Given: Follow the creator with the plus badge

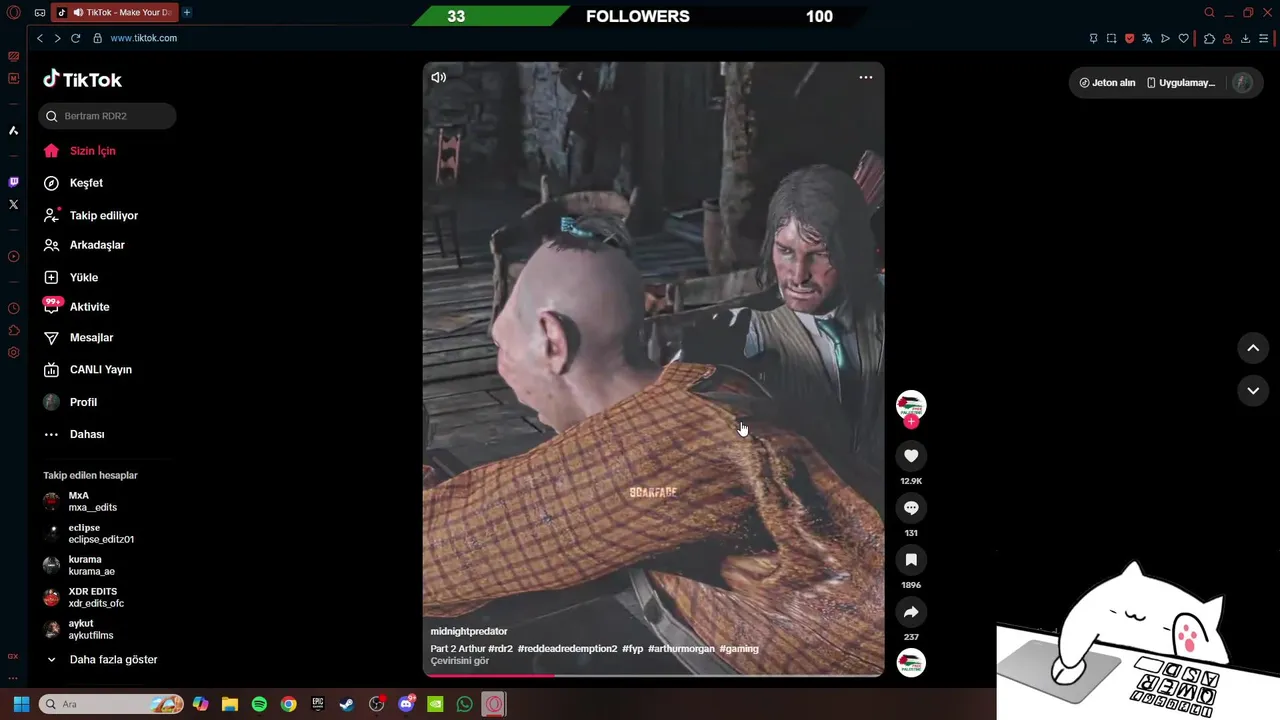Looking at the screenshot, I should tap(911, 422).
